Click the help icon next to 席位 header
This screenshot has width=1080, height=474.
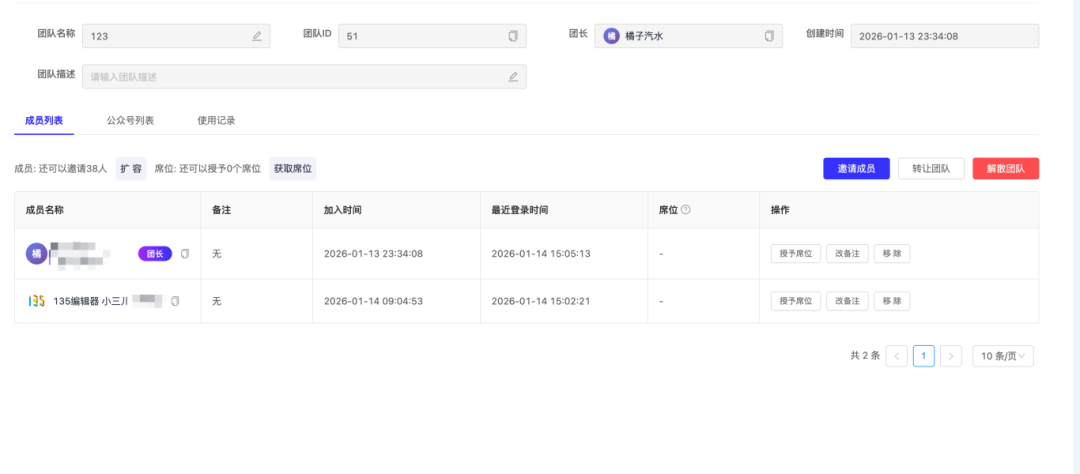(686, 211)
